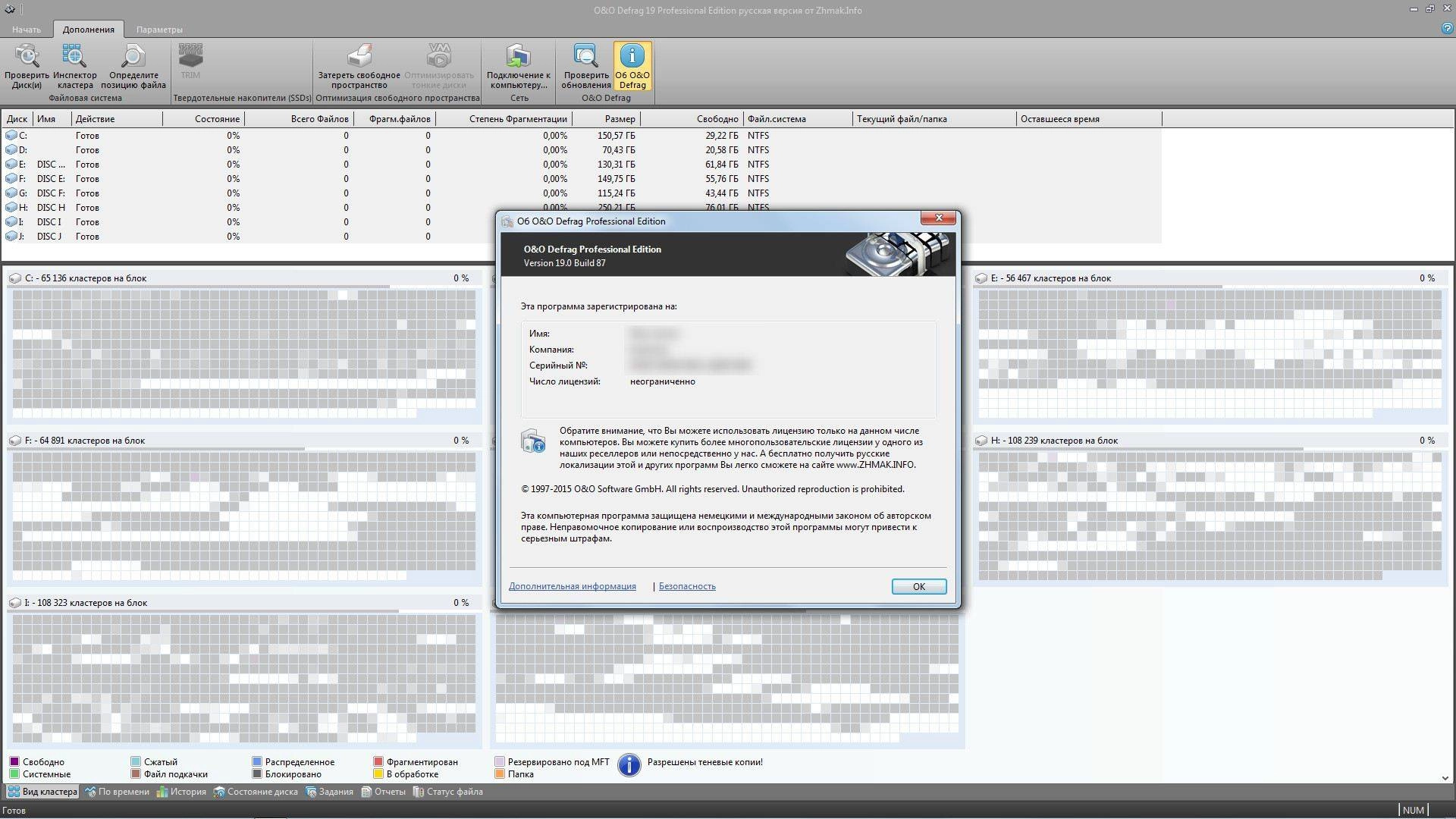This screenshot has height=819, width=1456.
Task: Click the disk icon in C: cluster header
Action: coord(14,278)
